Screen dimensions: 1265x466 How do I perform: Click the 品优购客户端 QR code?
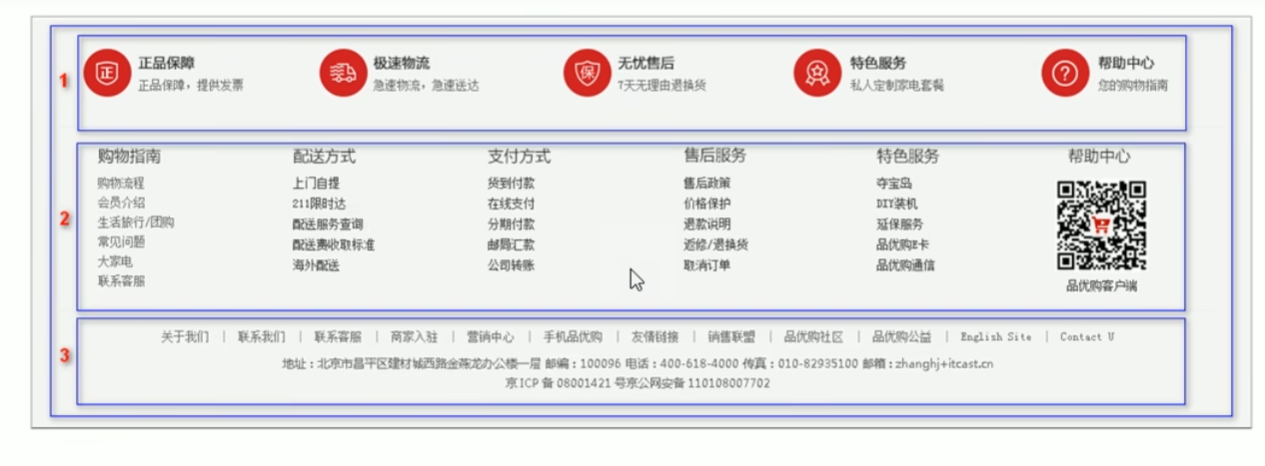pos(1101,225)
